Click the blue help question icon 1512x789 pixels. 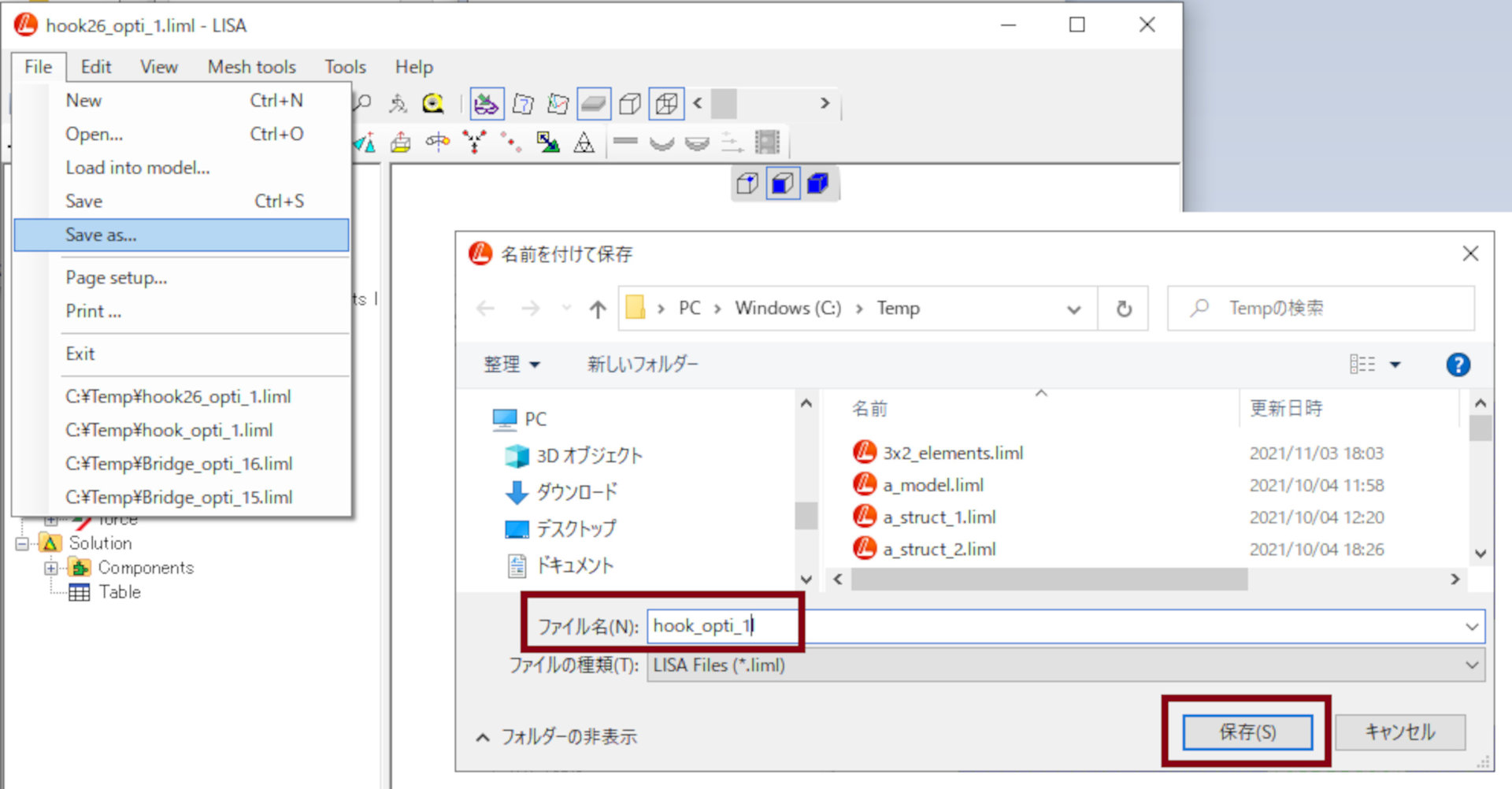pyautogui.click(x=1458, y=365)
